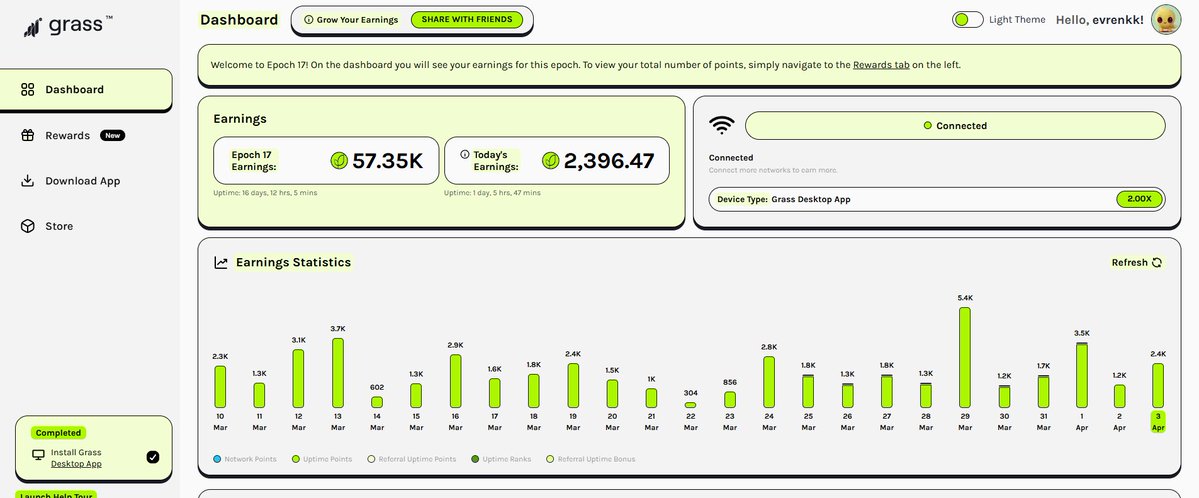This screenshot has height=498, width=1199.
Task: Click the Rewards gift icon
Action: click(28, 136)
